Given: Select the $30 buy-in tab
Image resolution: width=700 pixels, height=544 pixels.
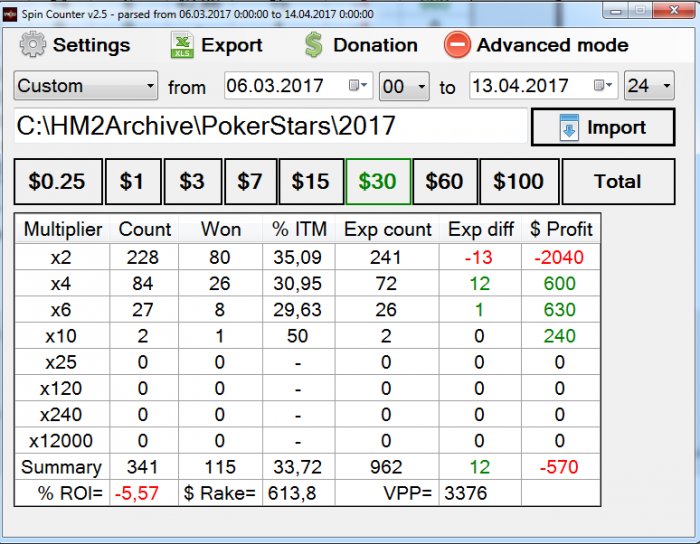Looking at the screenshot, I should tap(378, 182).
